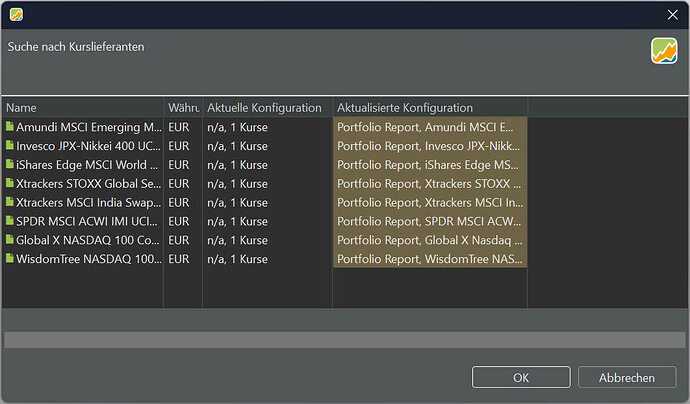Image resolution: width=690 pixels, height=404 pixels.
Task: Select the WisdomTree NASDAQ 100... name
Action: (x=89, y=260)
